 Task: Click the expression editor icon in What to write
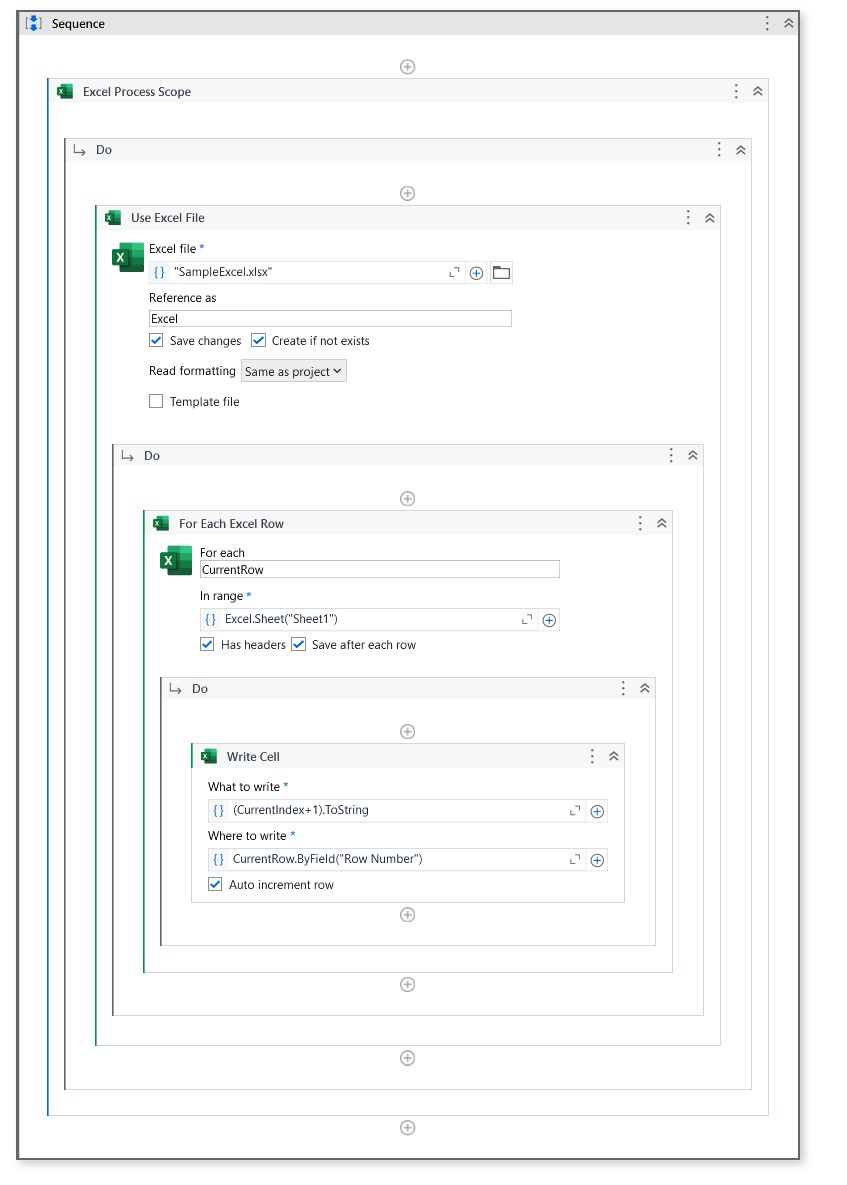point(573,811)
